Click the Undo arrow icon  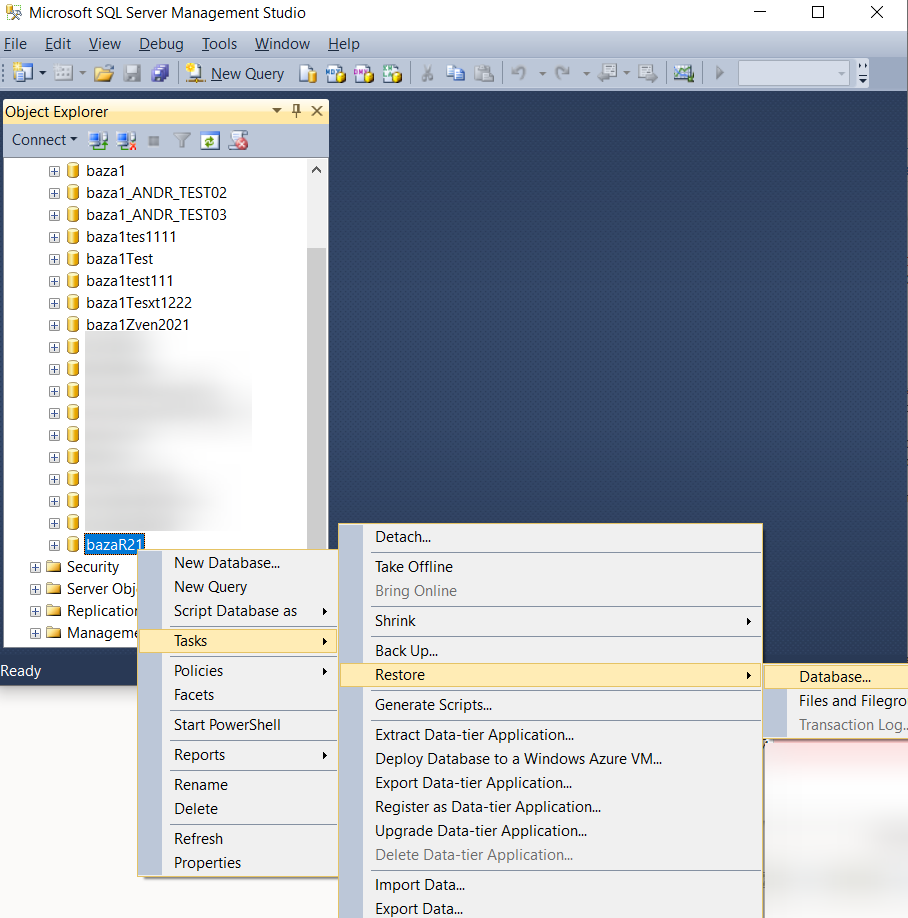[x=519, y=73]
